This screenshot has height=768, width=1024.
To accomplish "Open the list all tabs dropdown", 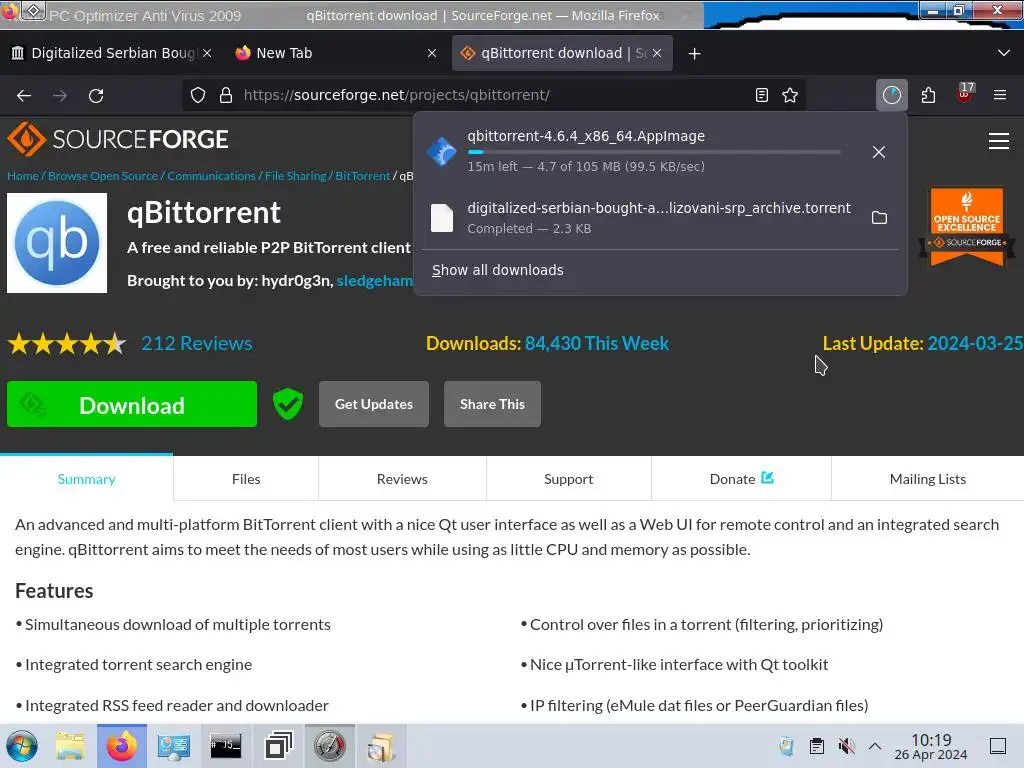I will (1004, 53).
